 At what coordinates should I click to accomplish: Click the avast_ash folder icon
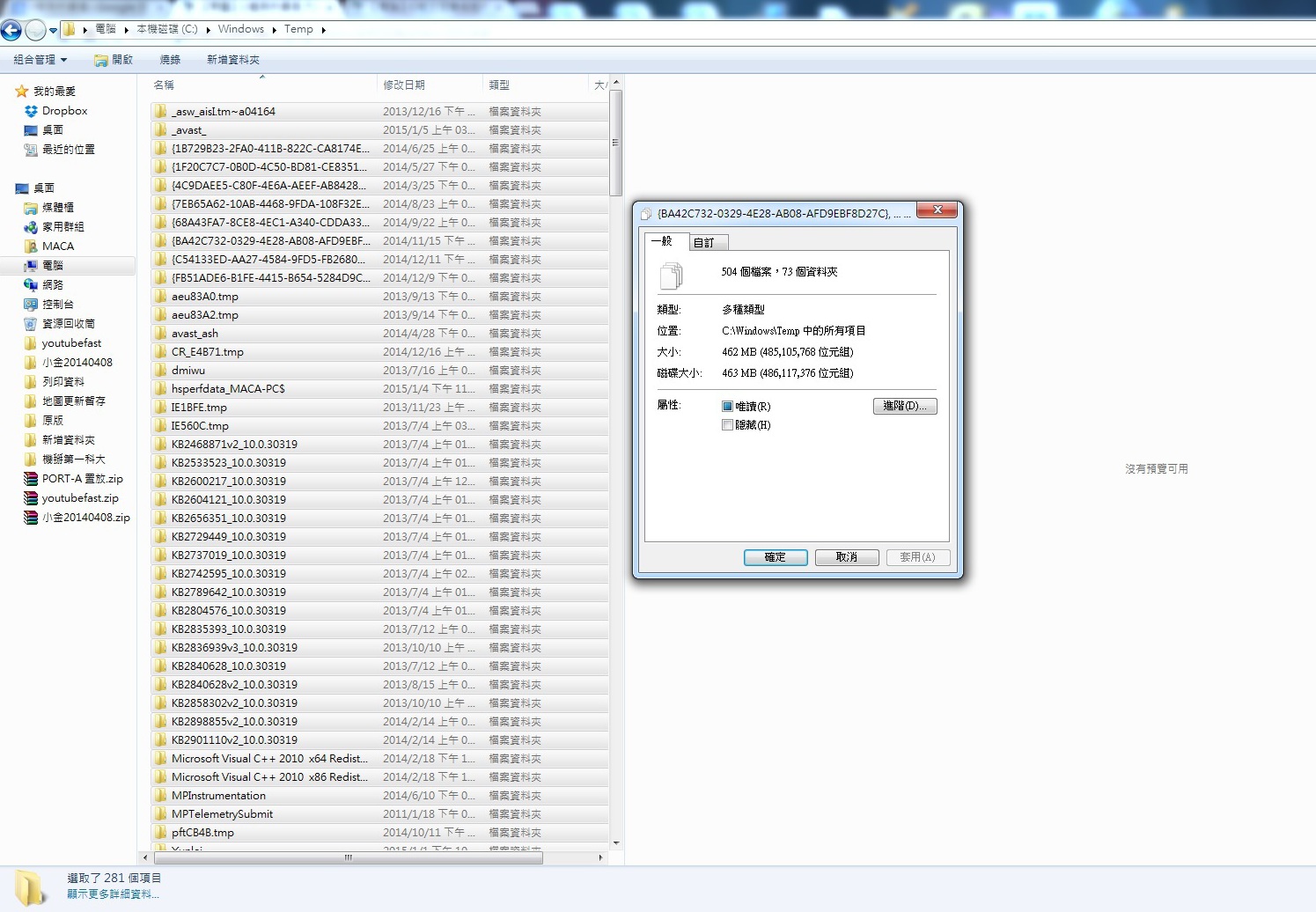pos(160,334)
